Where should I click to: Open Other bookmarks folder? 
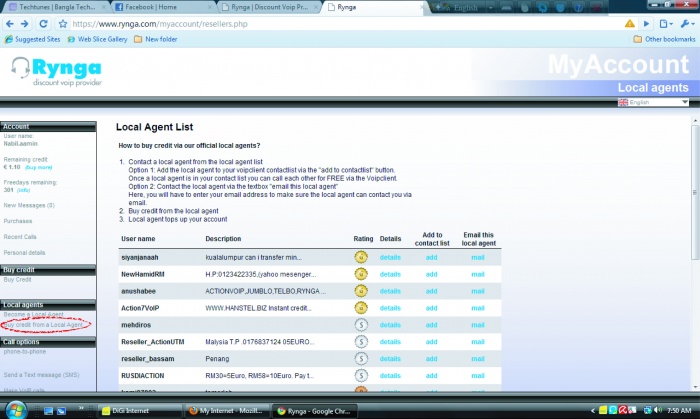click(x=664, y=39)
